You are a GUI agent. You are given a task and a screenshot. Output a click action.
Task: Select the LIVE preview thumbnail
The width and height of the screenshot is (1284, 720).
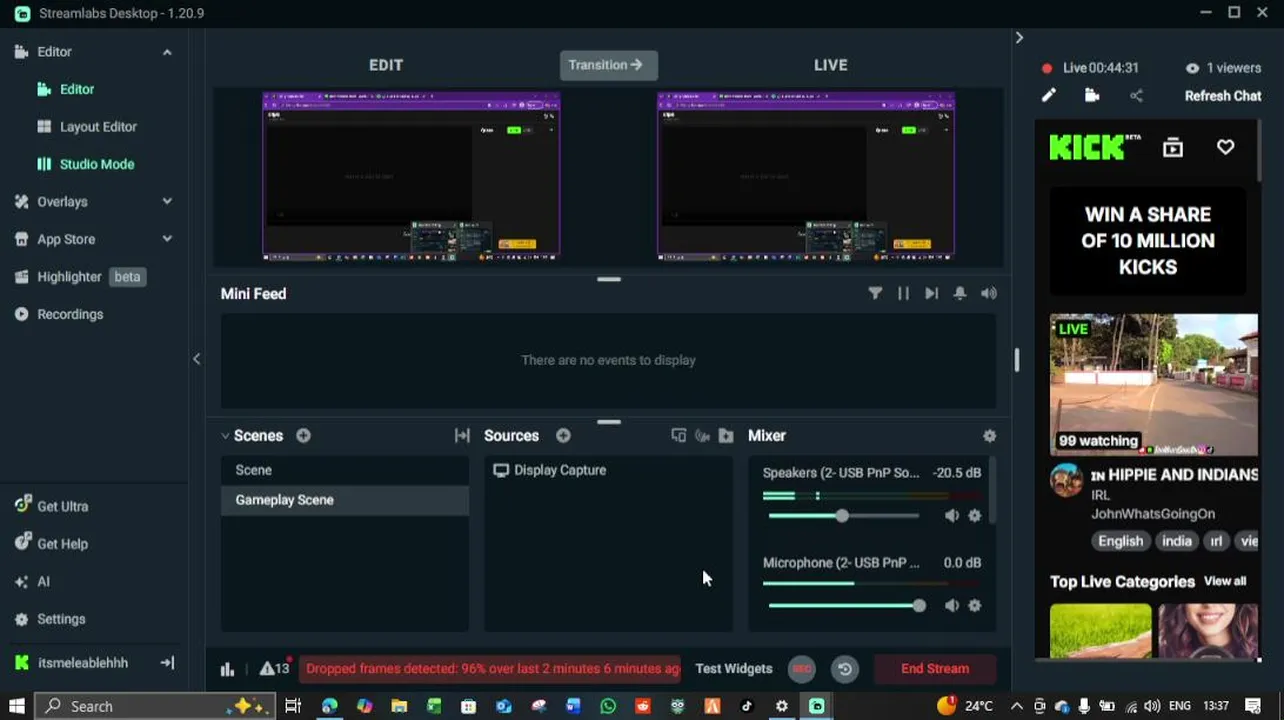[x=805, y=176]
